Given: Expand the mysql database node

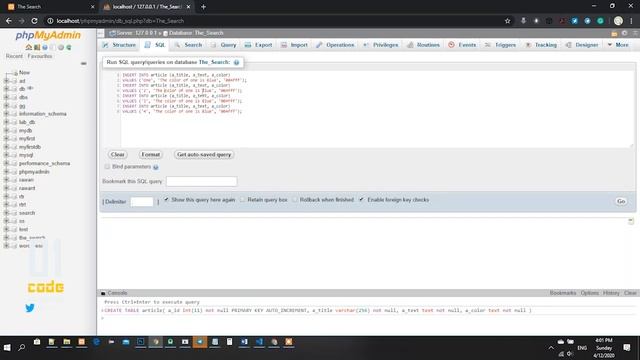Looking at the screenshot, I should [6, 155].
